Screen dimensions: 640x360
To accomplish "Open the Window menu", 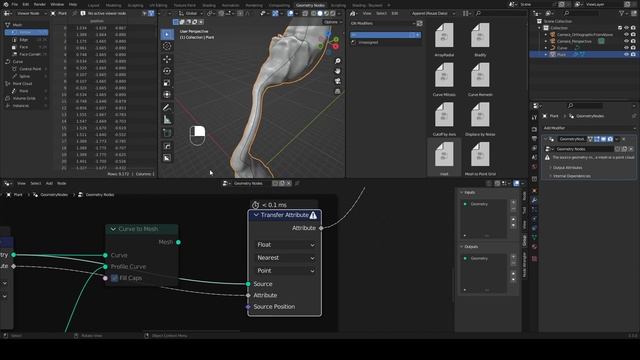I will tap(57, 4).
